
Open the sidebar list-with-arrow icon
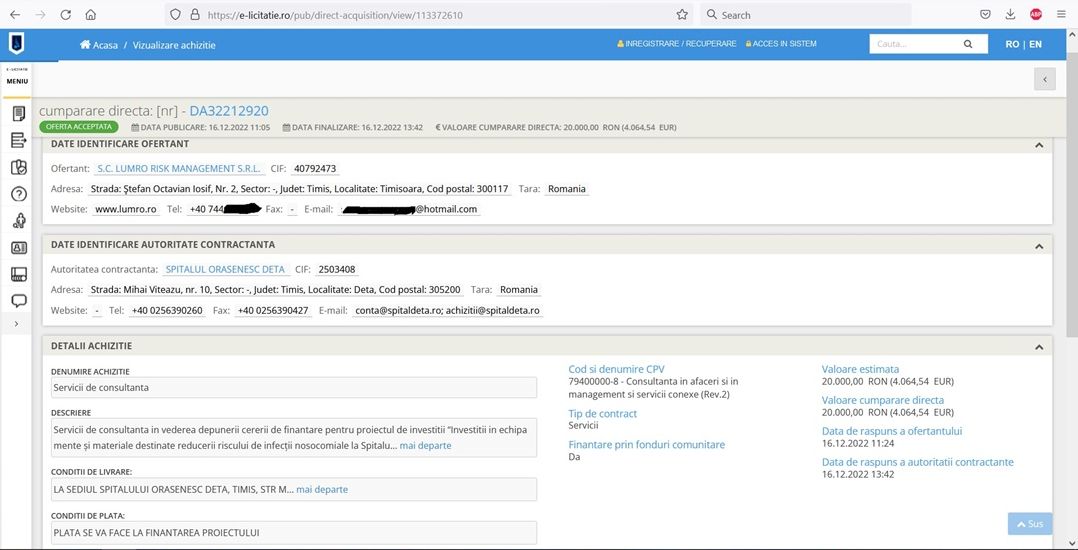[19, 140]
